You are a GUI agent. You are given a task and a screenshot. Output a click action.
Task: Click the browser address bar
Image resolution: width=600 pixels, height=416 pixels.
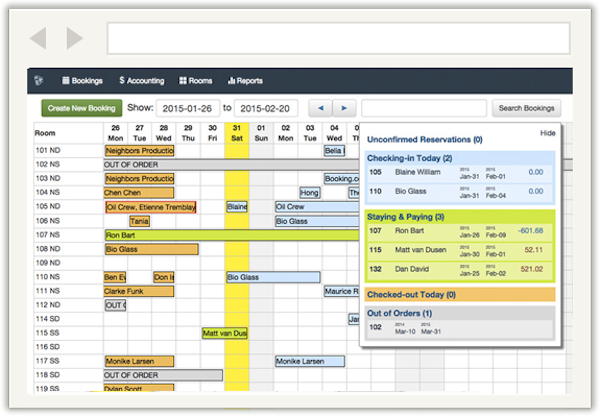[338, 39]
